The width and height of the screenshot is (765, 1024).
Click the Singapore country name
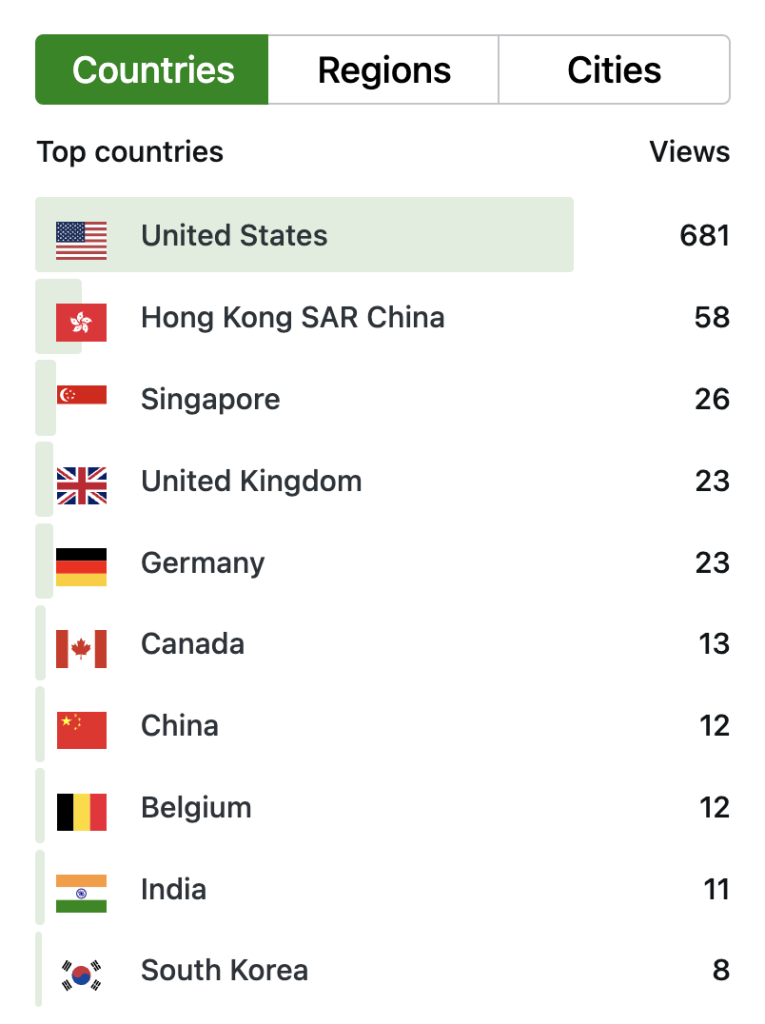(x=210, y=400)
